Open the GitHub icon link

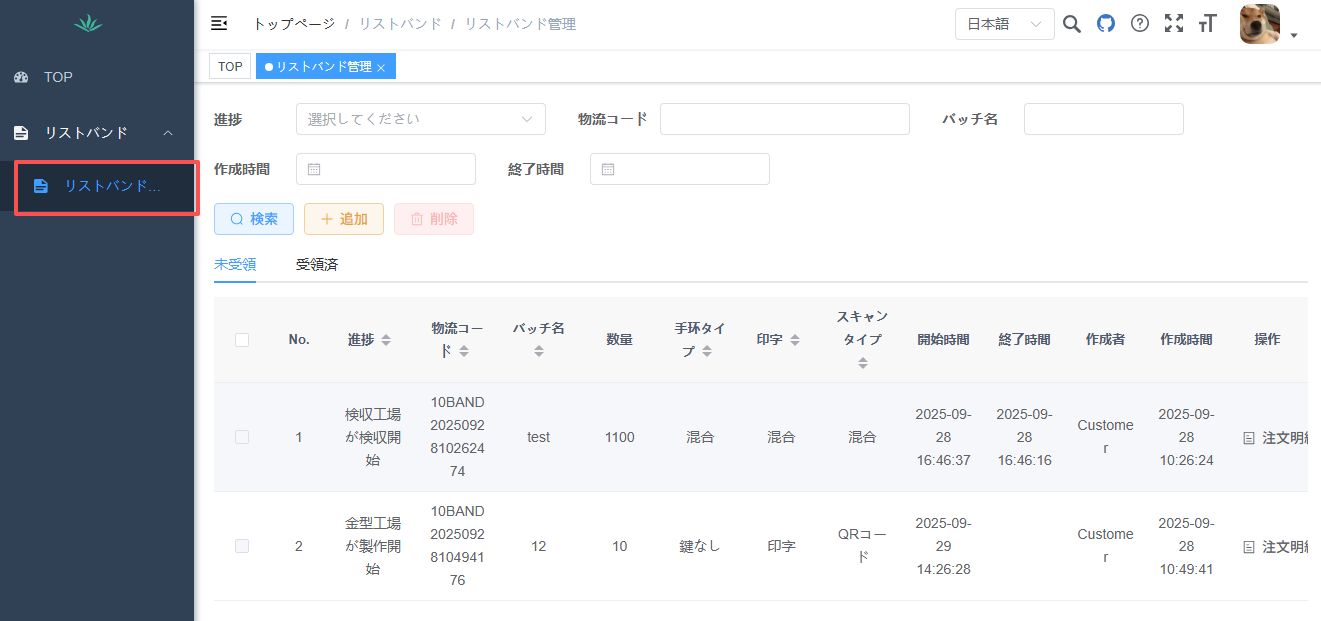pyautogui.click(x=1105, y=24)
